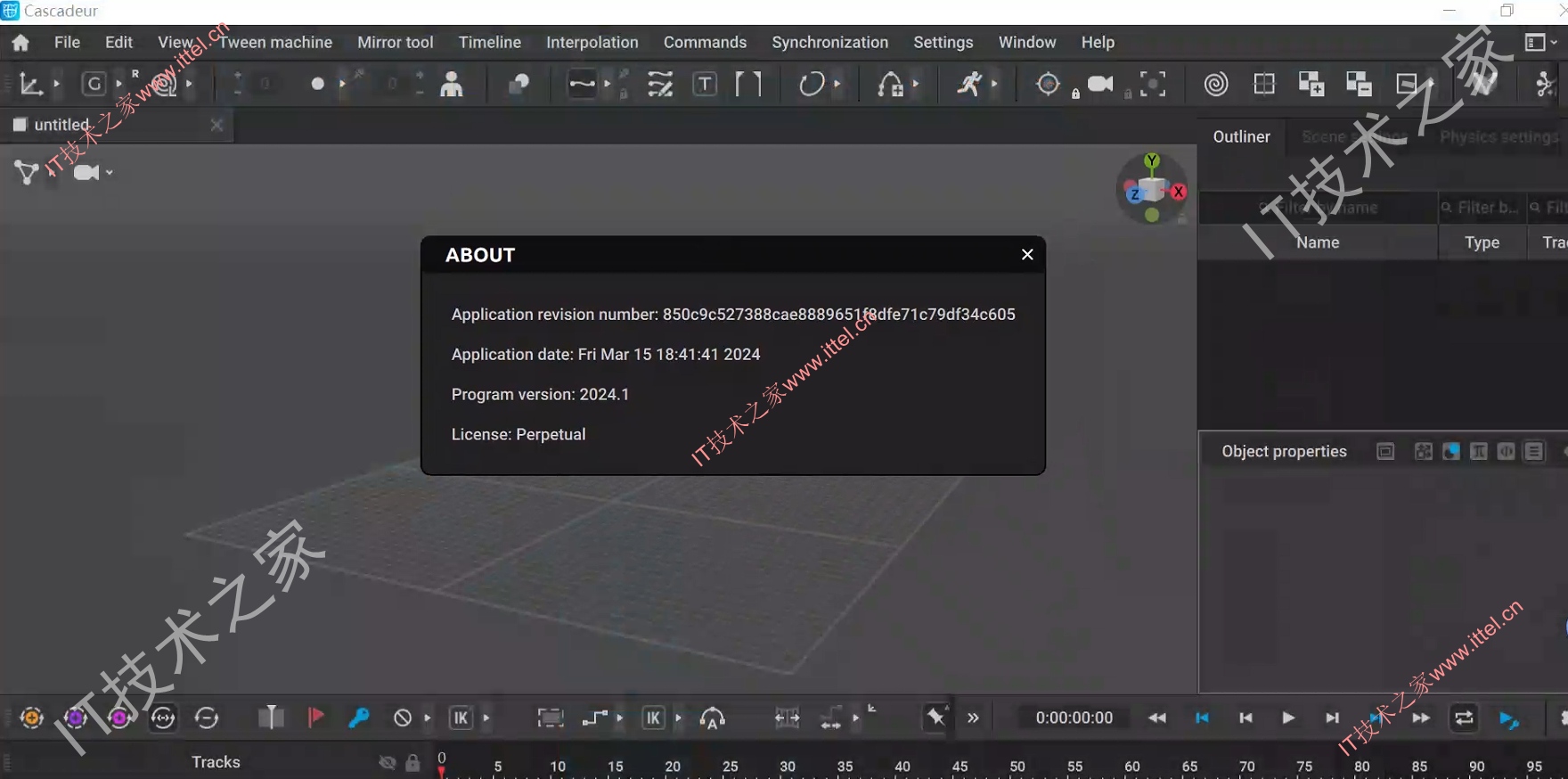Click the node graph icon in viewport
1568x779 pixels.
[x=27, y=172]
